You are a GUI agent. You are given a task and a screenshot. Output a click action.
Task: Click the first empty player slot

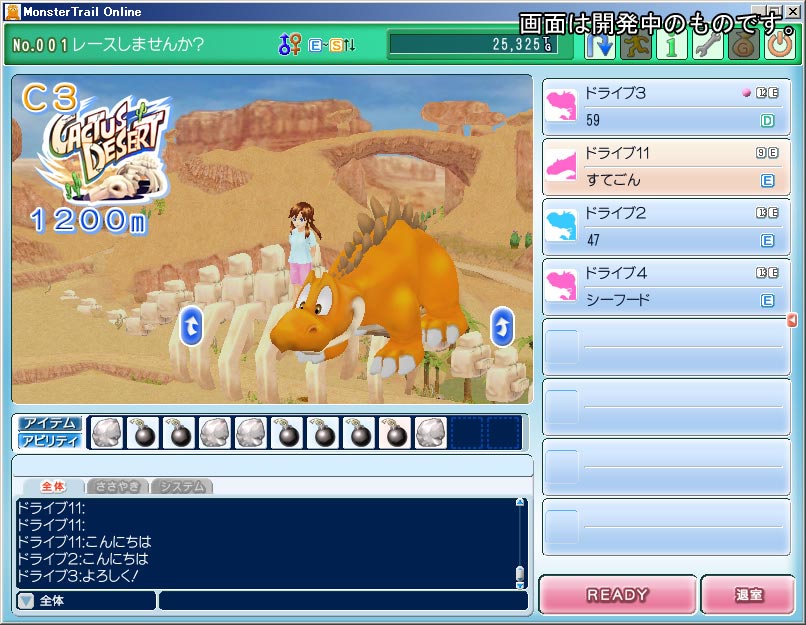tap(666, 347)
